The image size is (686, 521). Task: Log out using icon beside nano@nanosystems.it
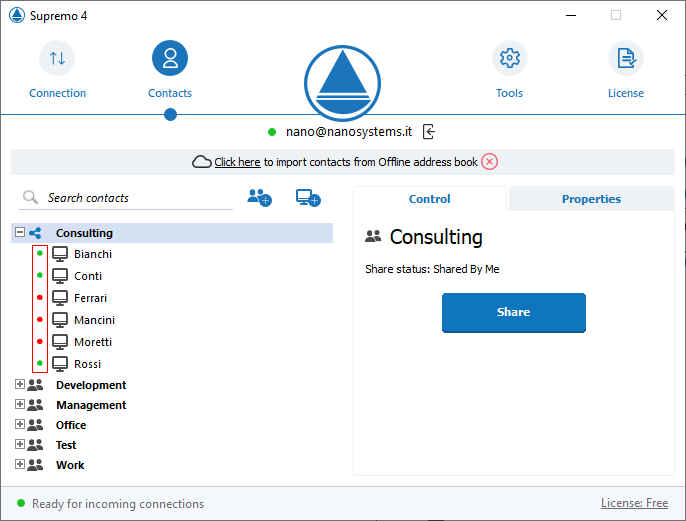(429, 131)
